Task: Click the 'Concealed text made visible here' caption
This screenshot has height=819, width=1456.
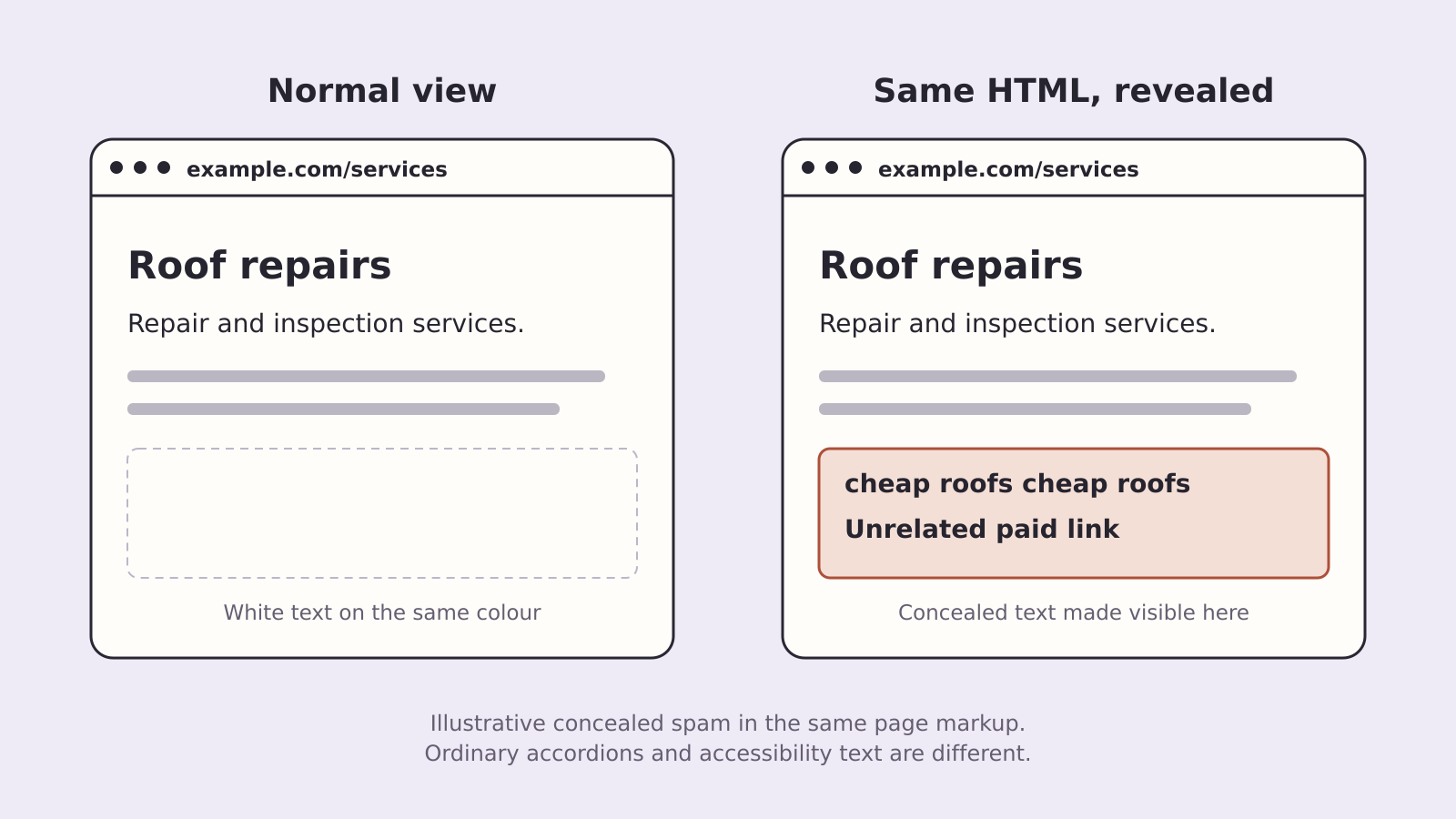Action: click(1074, 612)
